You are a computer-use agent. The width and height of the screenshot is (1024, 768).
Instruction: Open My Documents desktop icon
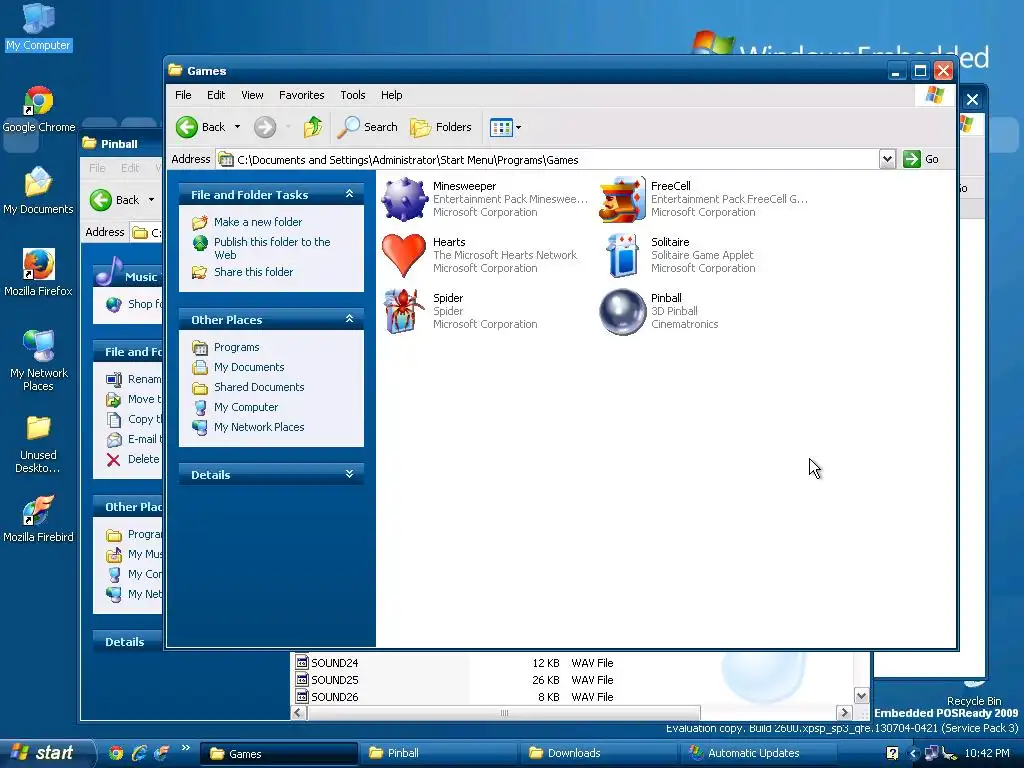click(39, 190)
